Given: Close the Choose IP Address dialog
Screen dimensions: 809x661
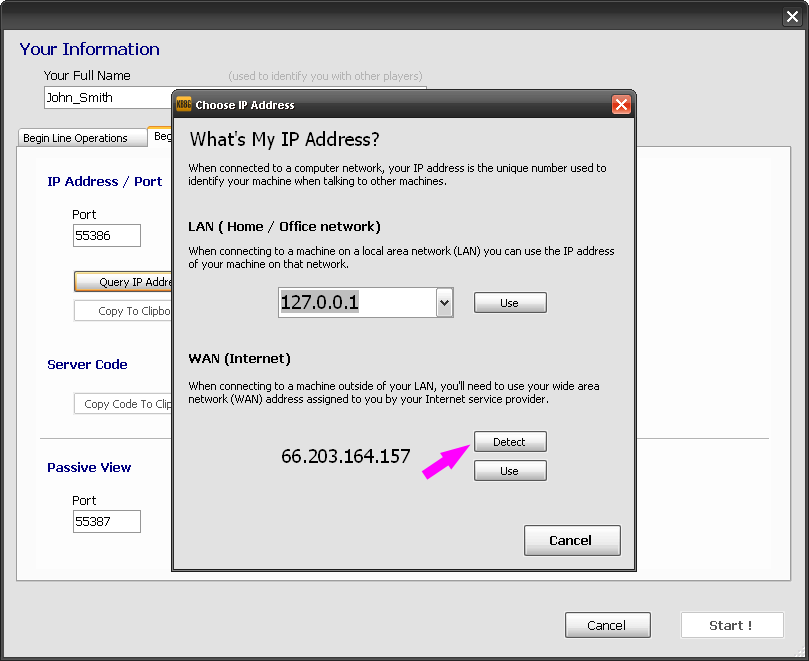Looking at the screenshot, I should coord(621,104).
